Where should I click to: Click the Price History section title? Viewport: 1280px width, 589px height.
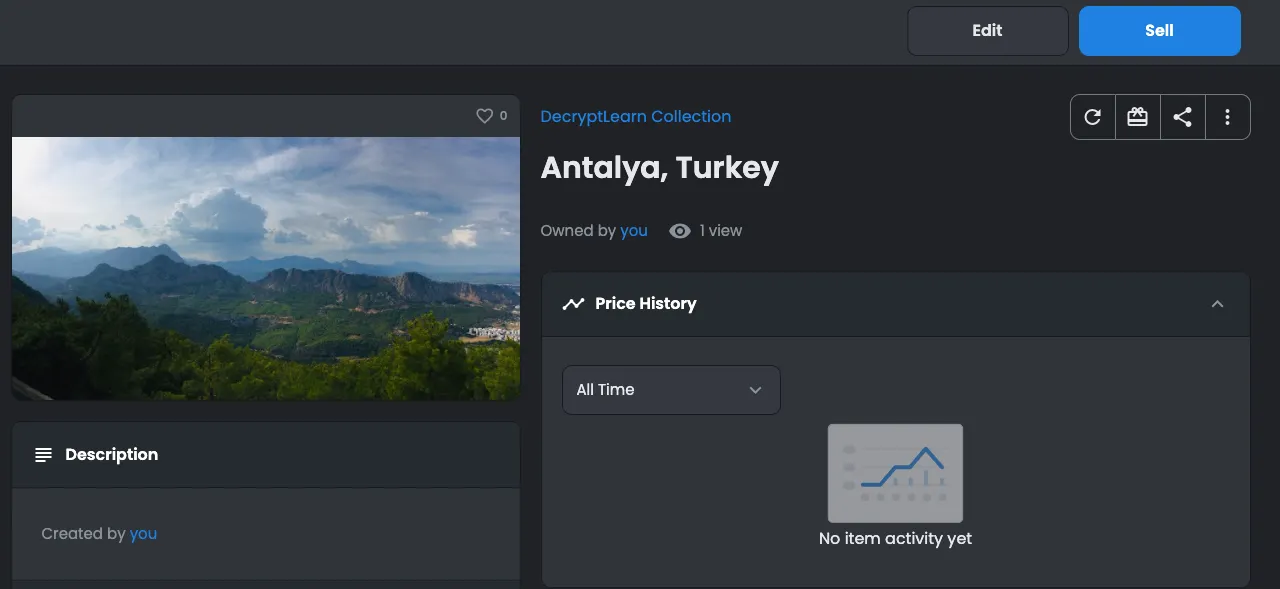pyautogui.click(x=645, y=304)
